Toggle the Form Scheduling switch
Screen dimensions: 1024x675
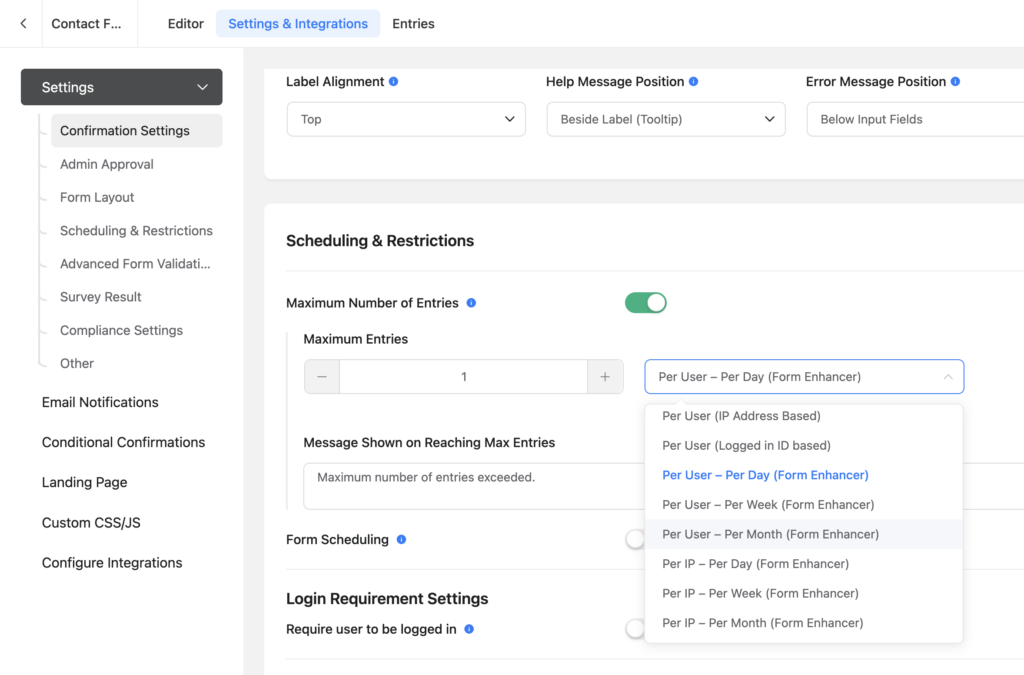point(635,539)
